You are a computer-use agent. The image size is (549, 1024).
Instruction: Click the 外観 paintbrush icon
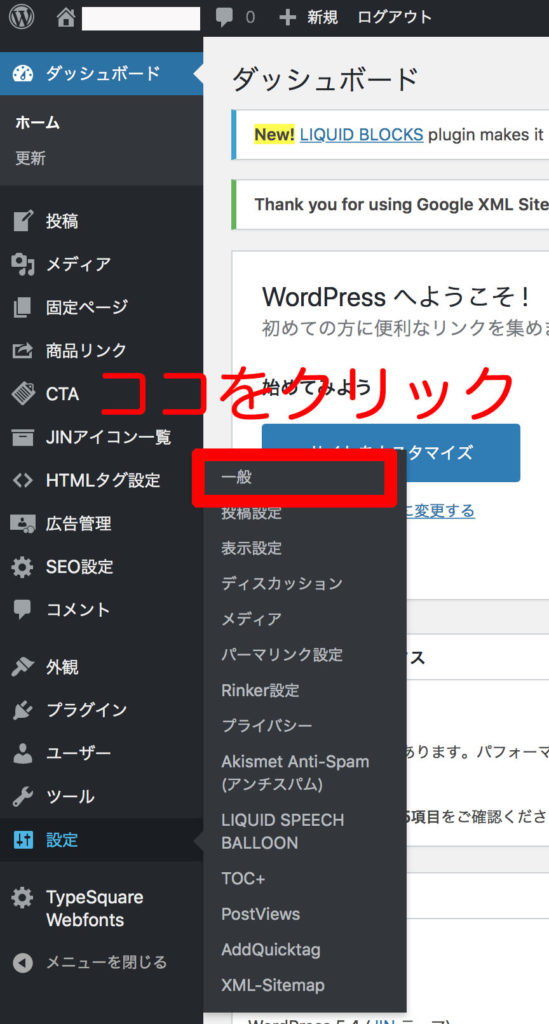[22, 667]
